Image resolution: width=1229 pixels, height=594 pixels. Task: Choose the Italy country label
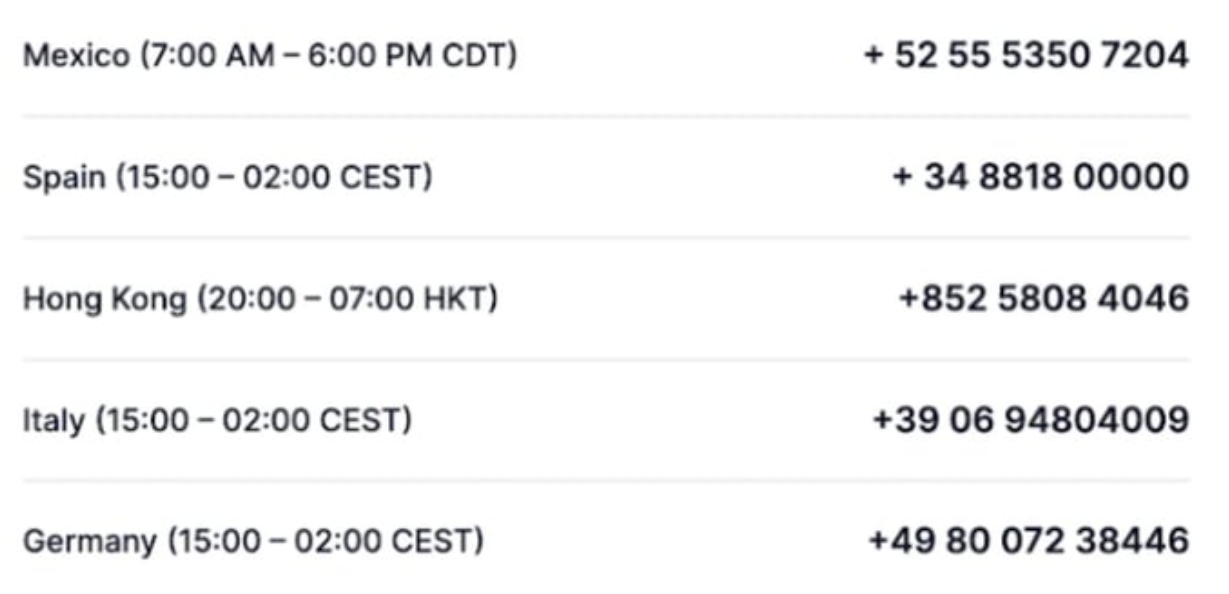54,421
